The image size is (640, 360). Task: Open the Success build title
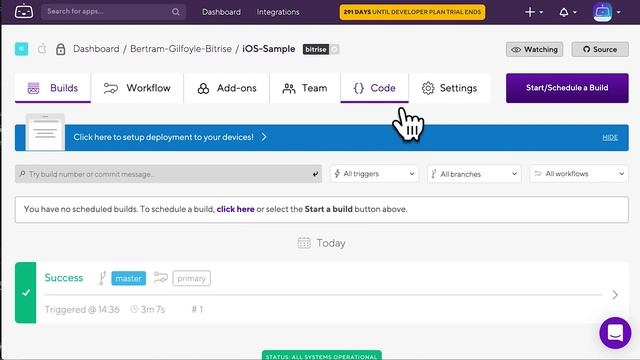click(64, 278)
